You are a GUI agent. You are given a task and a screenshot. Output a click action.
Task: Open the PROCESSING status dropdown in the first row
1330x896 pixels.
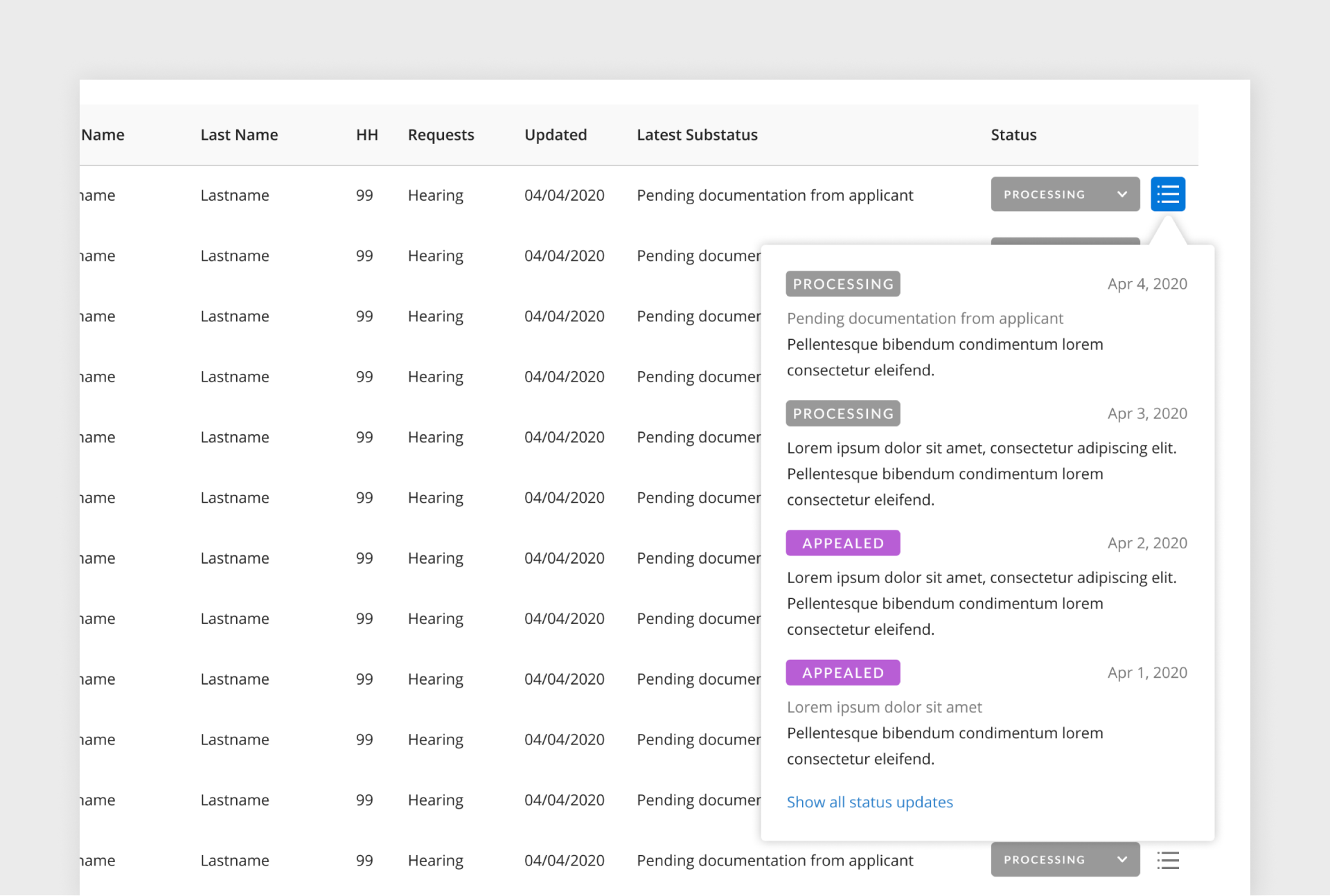(x=1065, y=194)
